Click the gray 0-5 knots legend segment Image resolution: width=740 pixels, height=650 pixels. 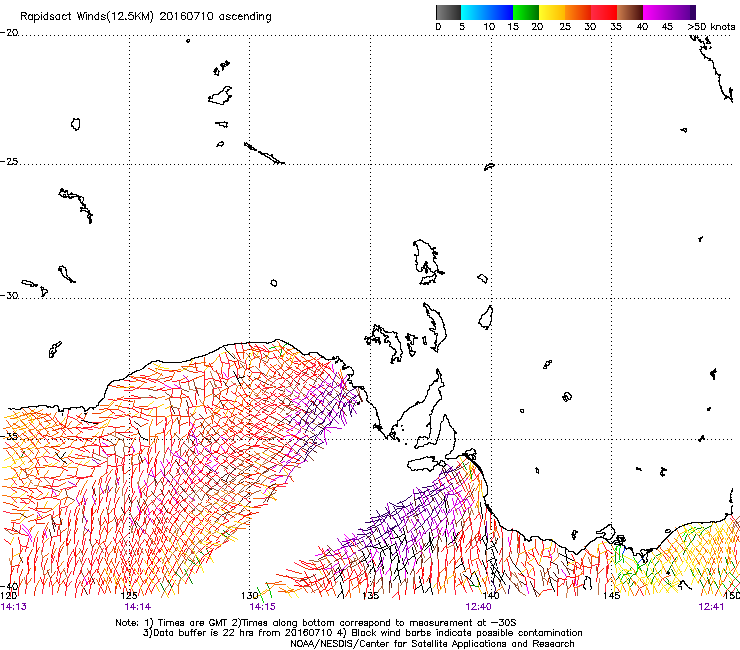[x=448, y=12]
